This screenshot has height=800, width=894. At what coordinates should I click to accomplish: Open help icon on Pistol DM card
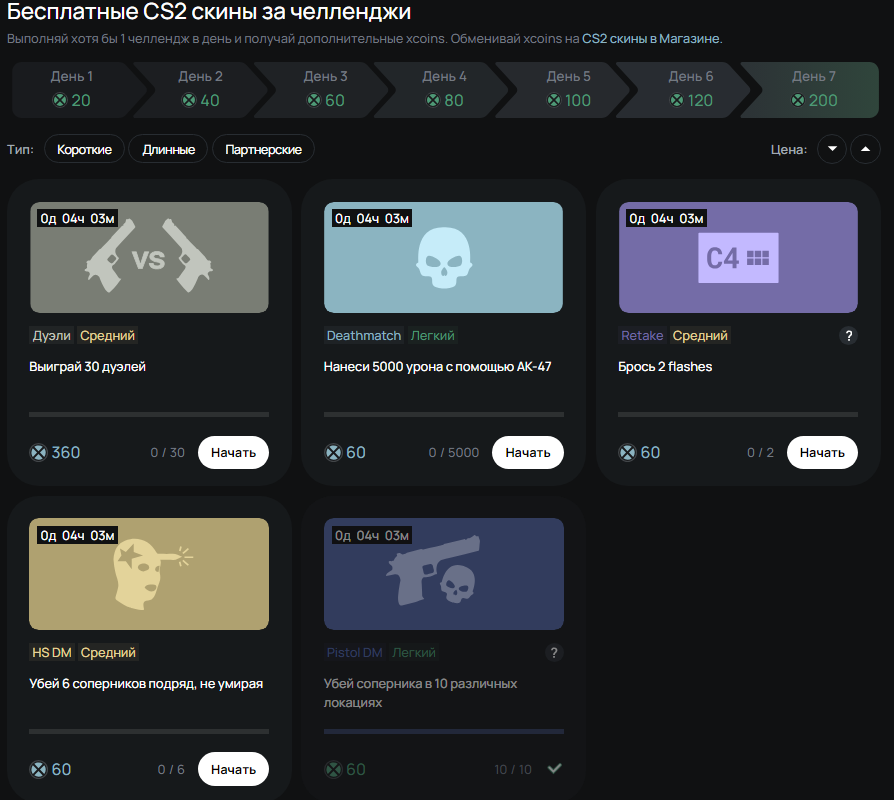(554, 652)
